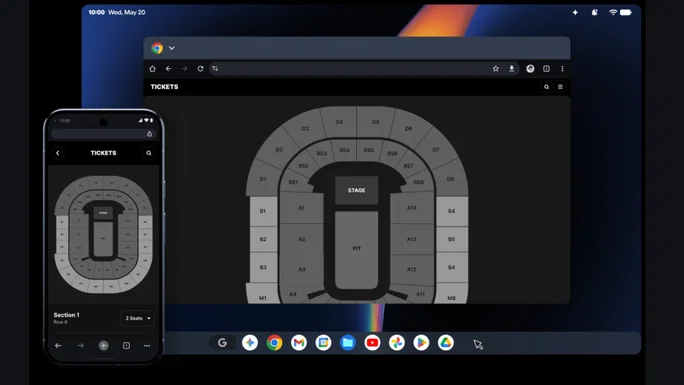Select section A3 on the tablet seat map
The image size is (684, 385).
coord(302,269)
